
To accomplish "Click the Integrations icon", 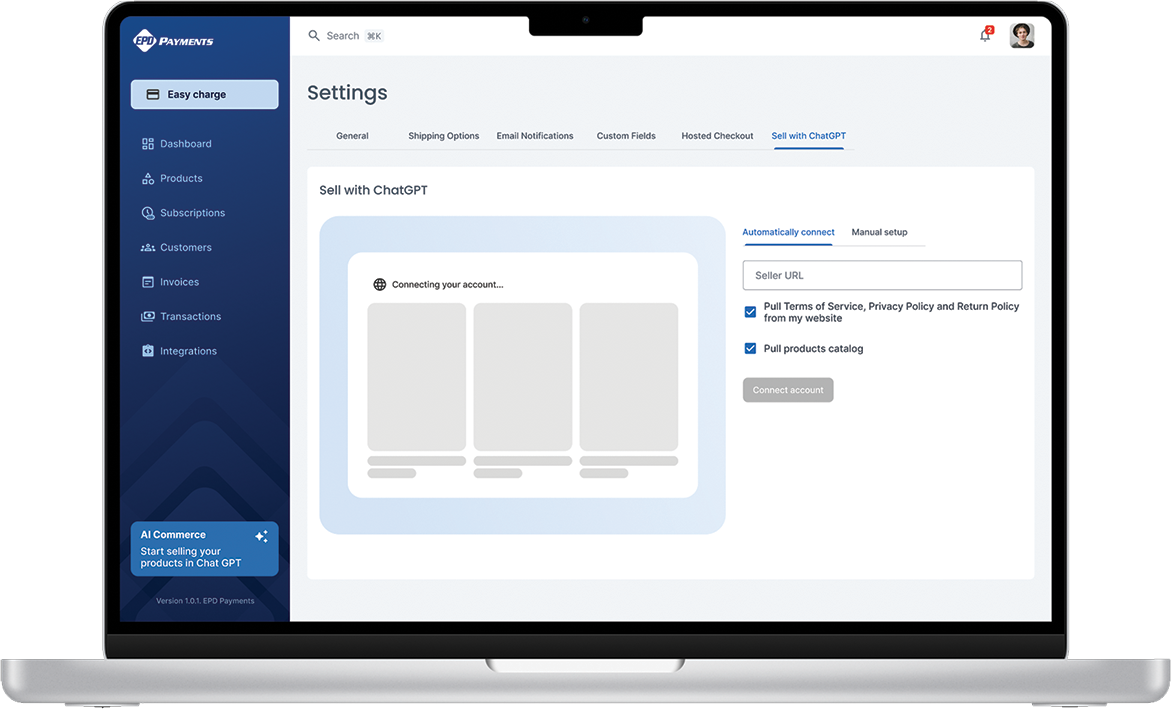I will 148,351.
